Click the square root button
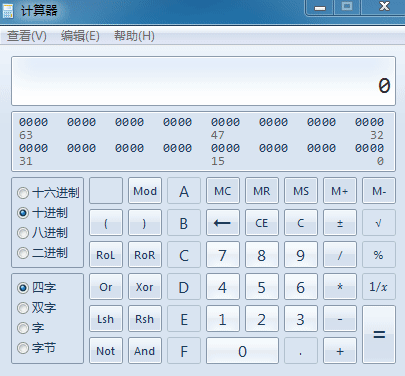The image size is (405, 376). click(379, 223)
